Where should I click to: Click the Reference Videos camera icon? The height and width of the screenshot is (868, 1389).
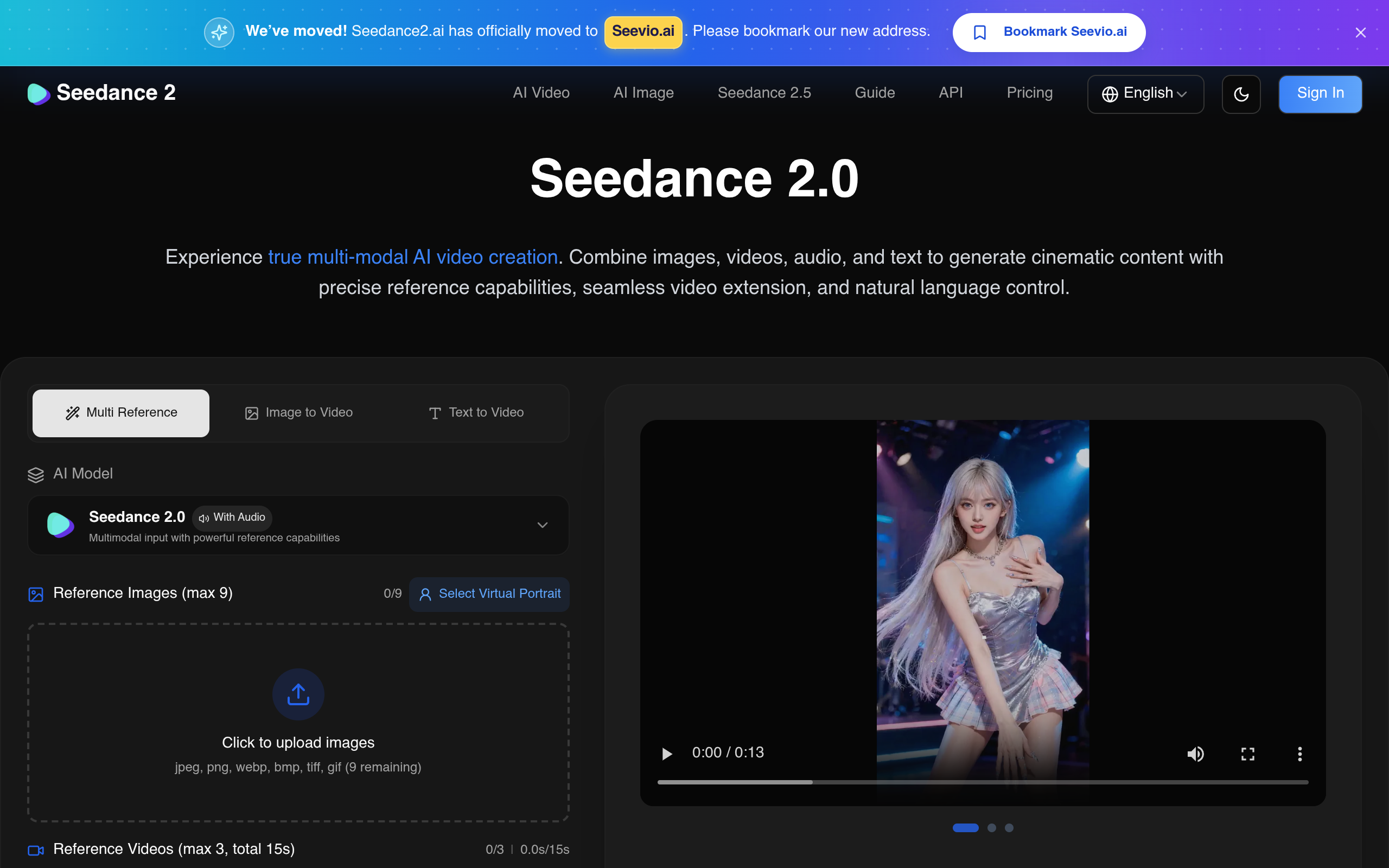coord(36,850)
